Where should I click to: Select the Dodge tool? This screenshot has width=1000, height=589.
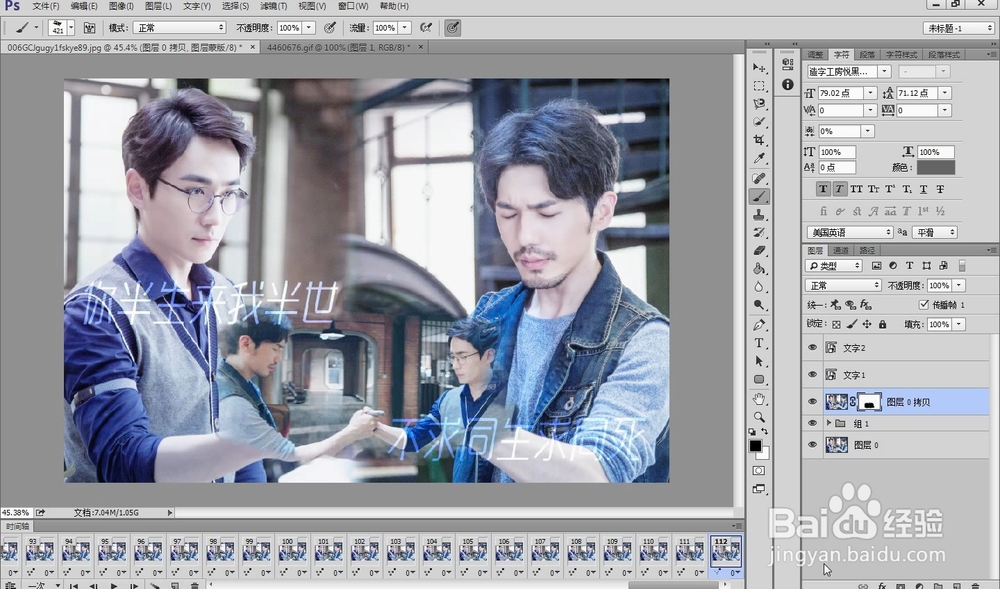759,305
